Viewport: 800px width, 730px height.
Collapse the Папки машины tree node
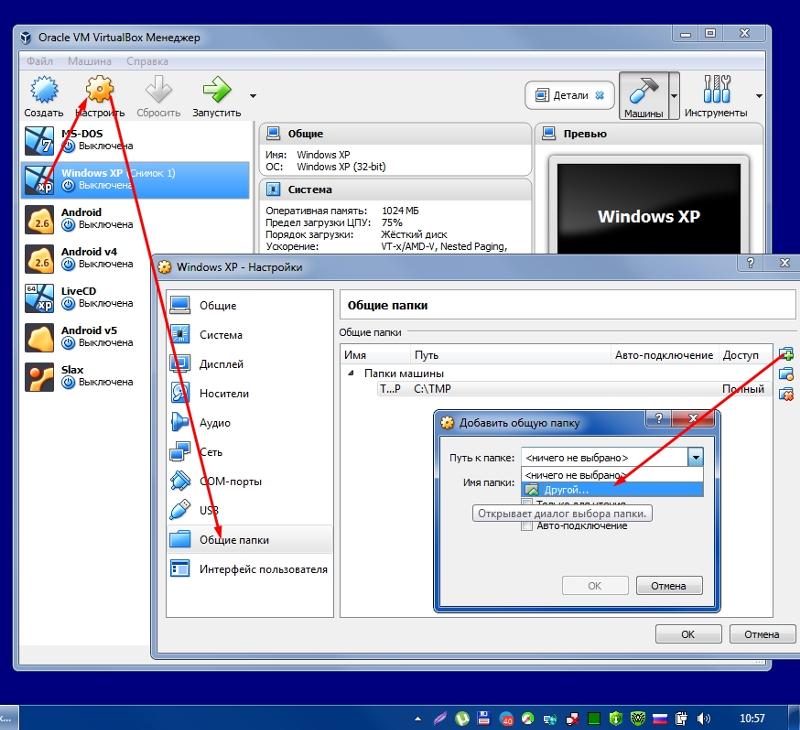pos(351,373)
